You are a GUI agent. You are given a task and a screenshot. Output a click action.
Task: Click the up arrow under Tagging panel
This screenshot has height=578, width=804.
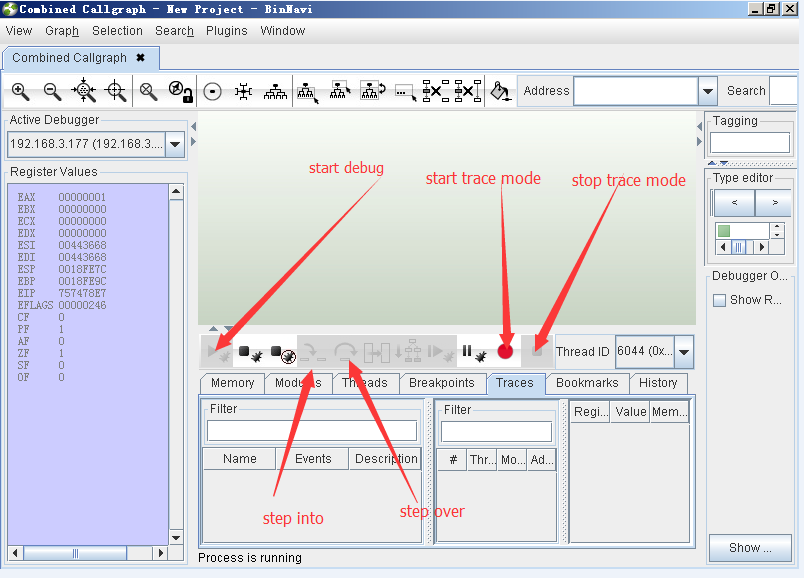point(712,163)
